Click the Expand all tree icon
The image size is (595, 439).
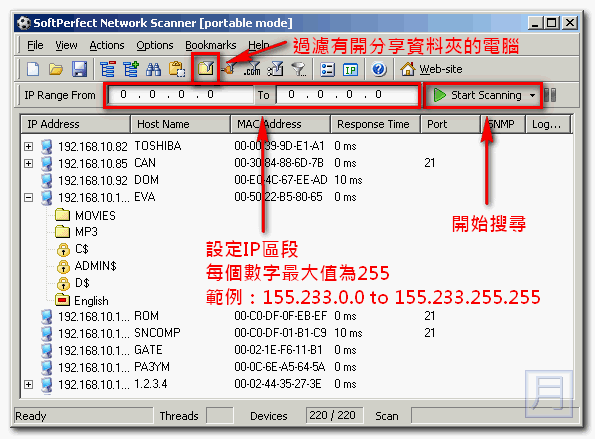[131, 69]
